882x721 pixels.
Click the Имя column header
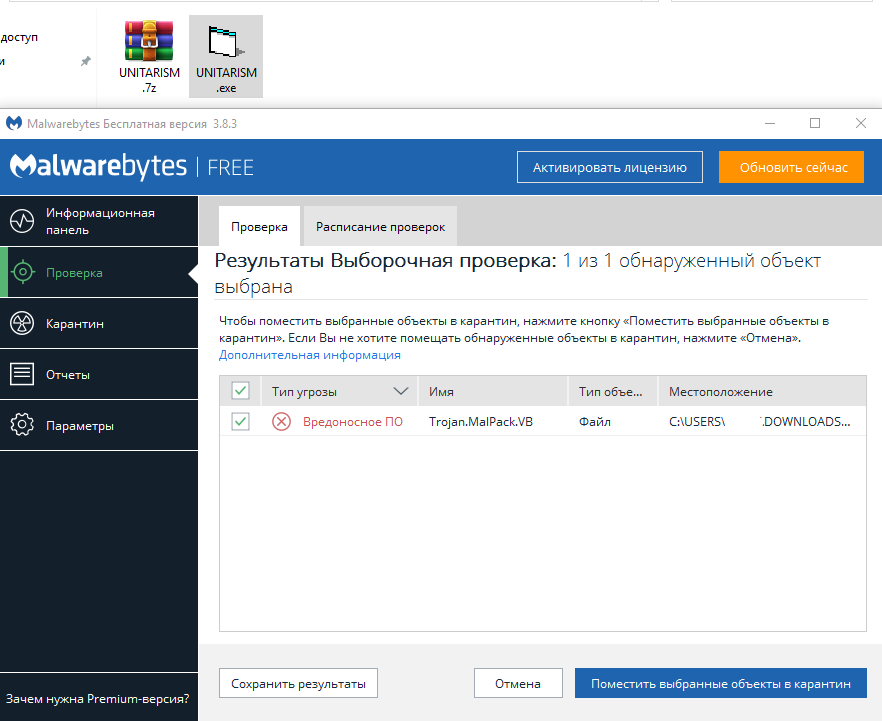(x=493, y=391)
